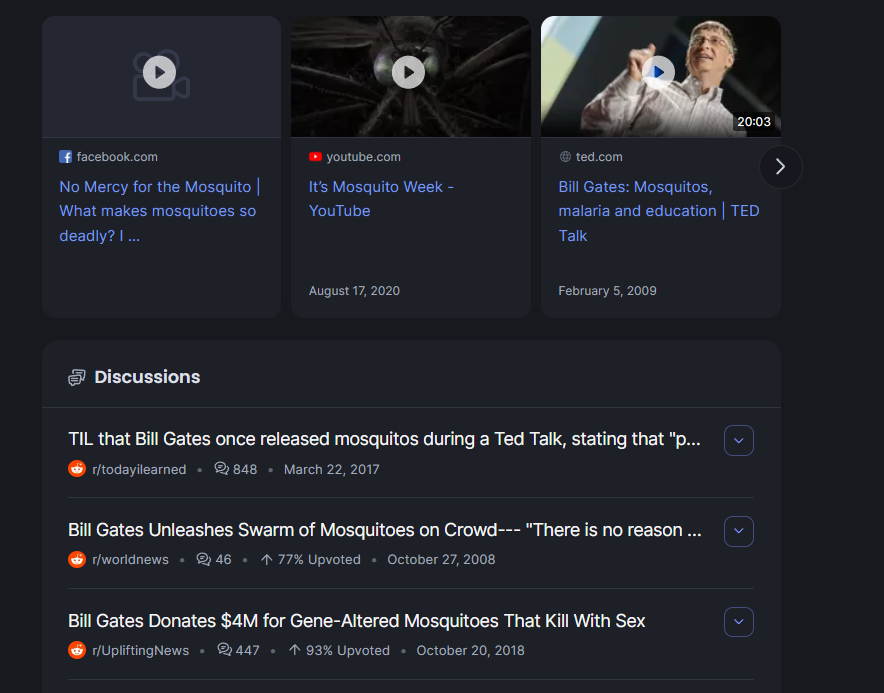Click the Reddit icon beside r/worldnews
This screenshot has width=884, height=693.
coord(77,559)
